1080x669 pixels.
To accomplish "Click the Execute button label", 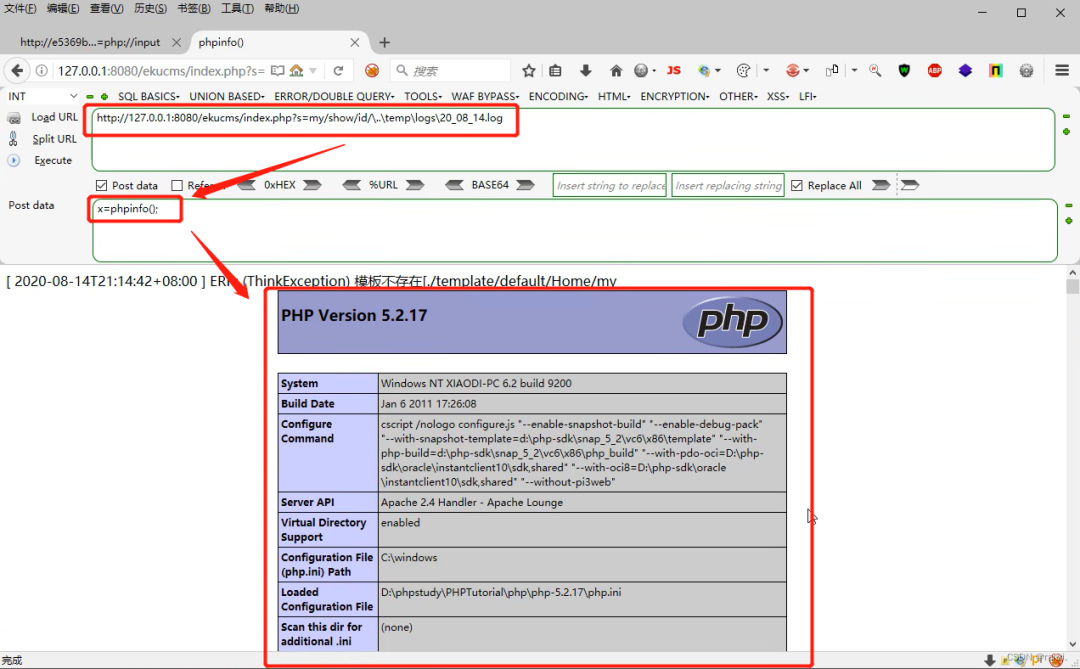I will [53, 160].
